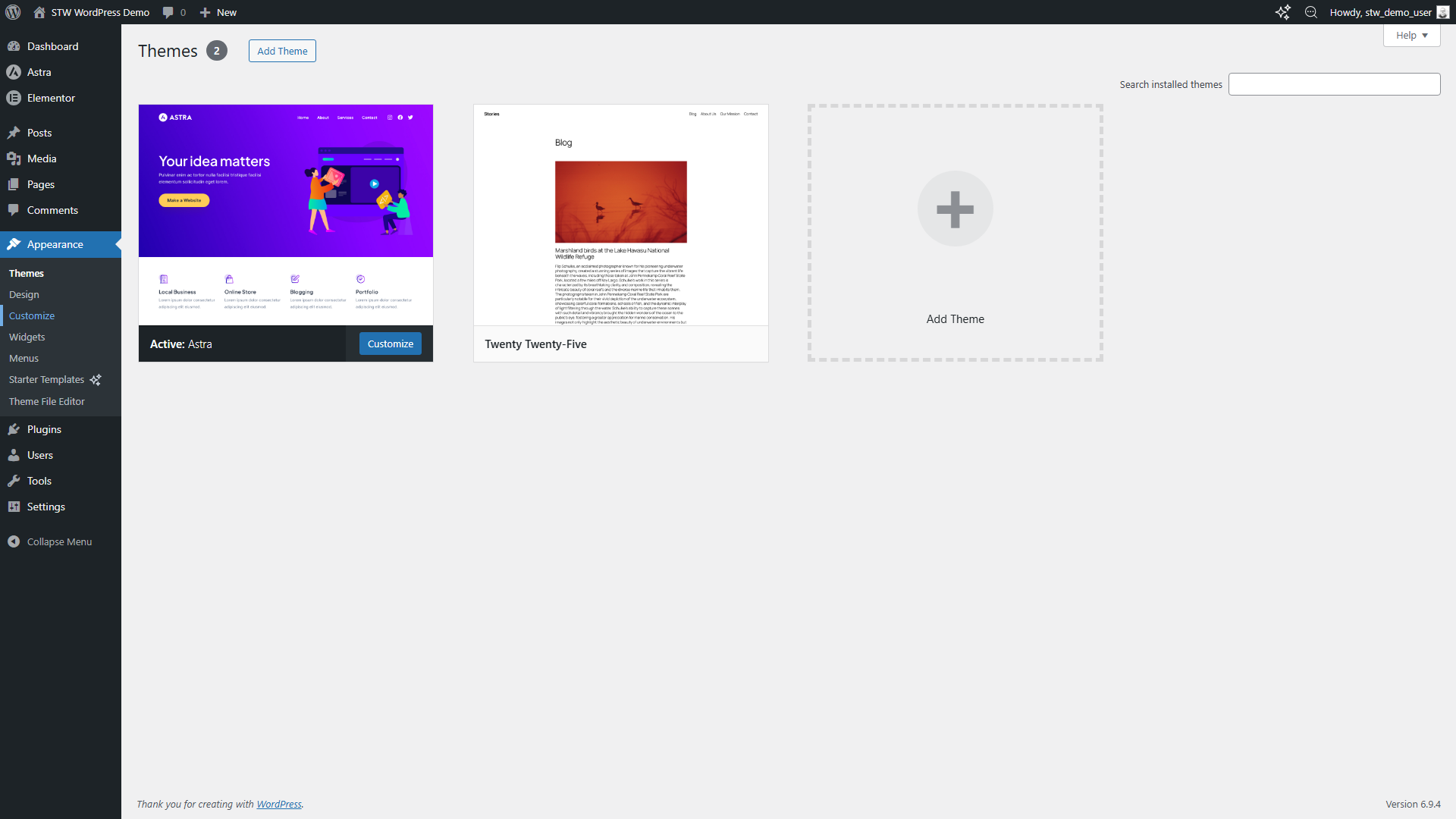Image resolution: width=1456 pixels, height=819 pixels.
Task: Open the comments bubble icon in admin bar
Action: click(168, 12)
